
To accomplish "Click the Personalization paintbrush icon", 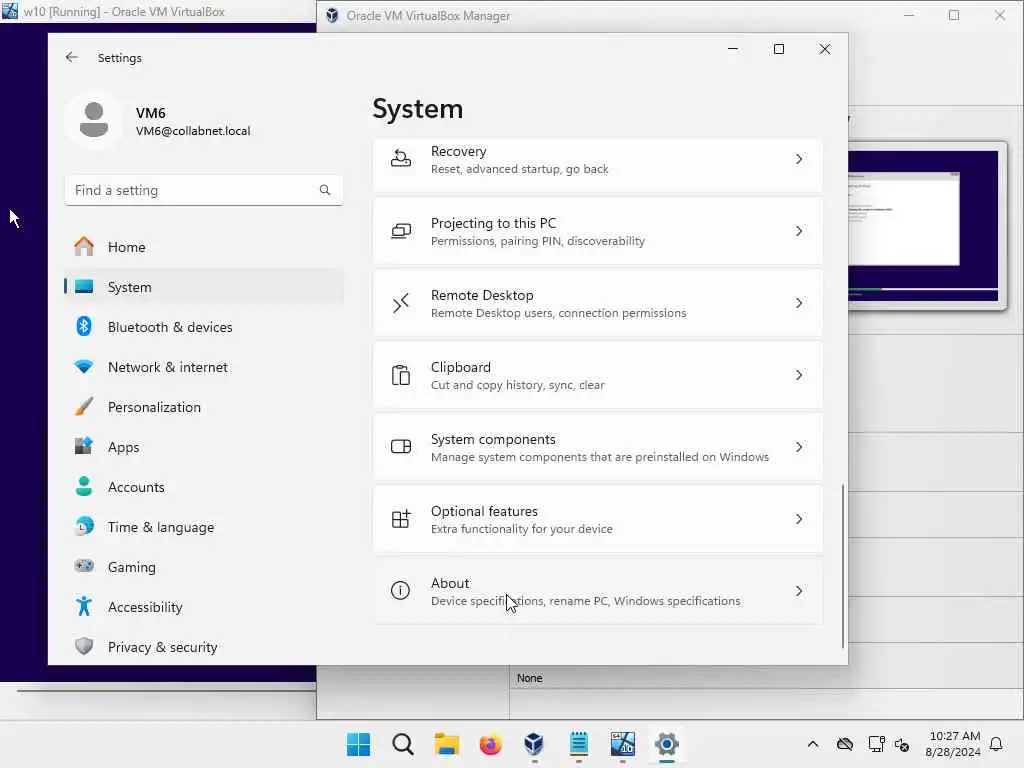I will tap(84, 407).
